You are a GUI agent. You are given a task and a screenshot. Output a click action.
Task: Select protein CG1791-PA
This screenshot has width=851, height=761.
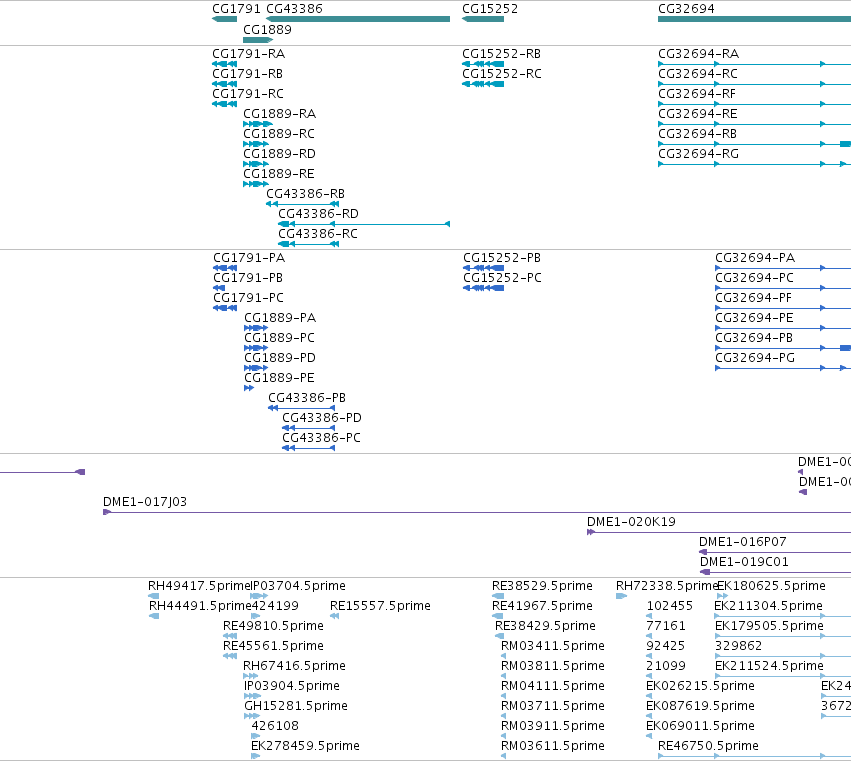249,258
